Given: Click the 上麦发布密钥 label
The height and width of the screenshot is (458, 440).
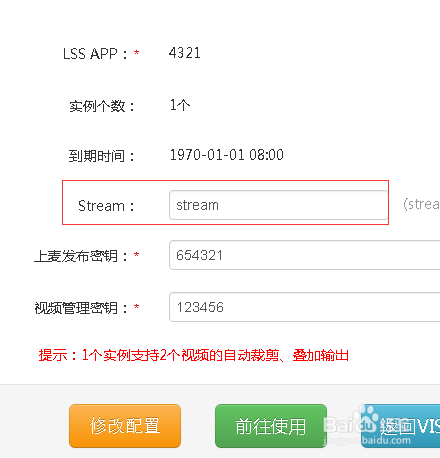Looking at the screenshot, I should pyautogui.click(x=81, y=256).
